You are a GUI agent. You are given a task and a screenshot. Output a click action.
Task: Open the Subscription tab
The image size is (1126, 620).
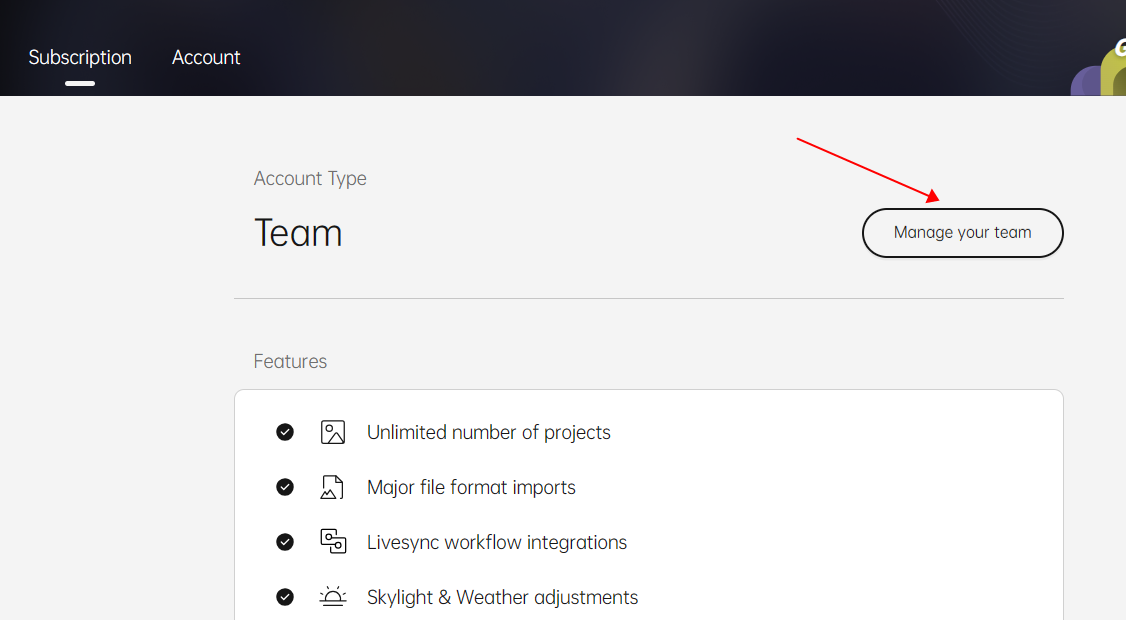(80, 58)
